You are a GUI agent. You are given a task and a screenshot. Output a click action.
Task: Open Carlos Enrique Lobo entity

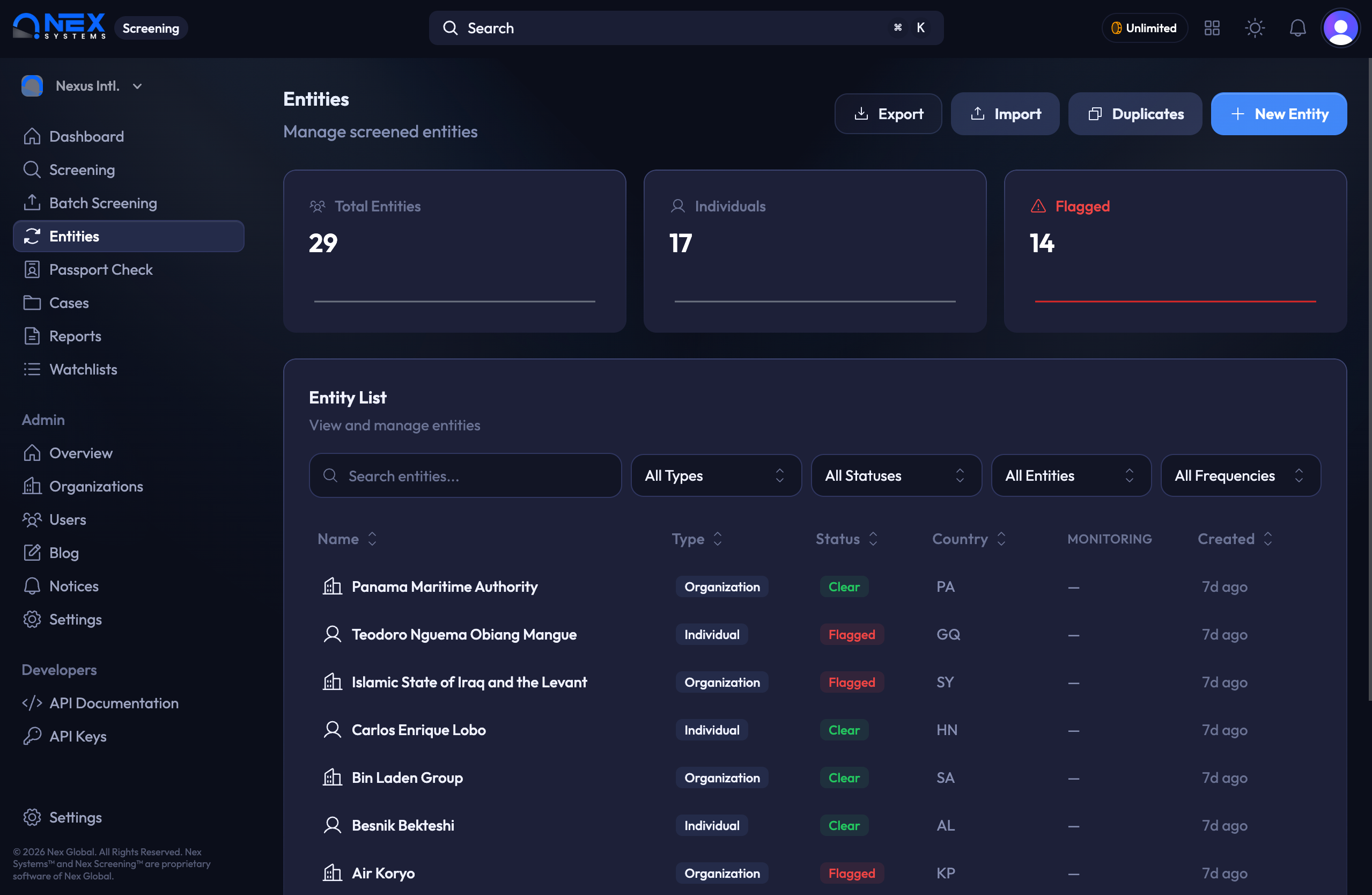pyautogui.click(x=418, y=730)
